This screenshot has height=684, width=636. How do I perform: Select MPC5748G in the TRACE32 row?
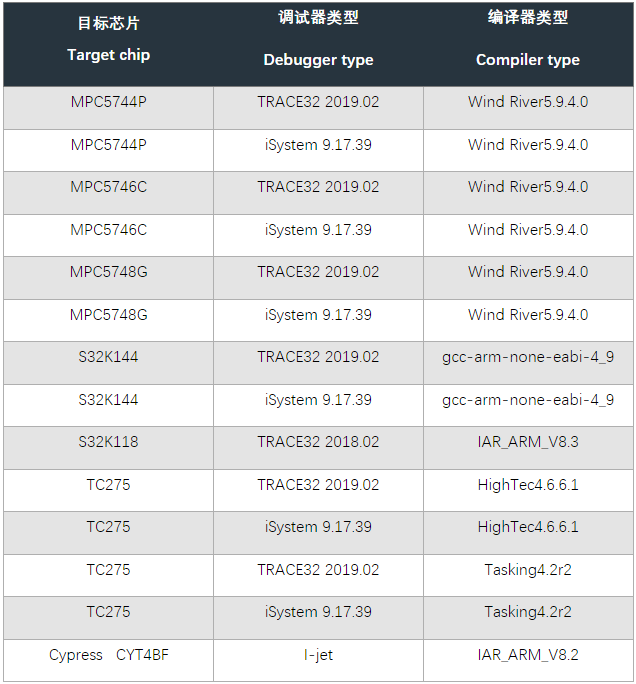click(108, 272)
